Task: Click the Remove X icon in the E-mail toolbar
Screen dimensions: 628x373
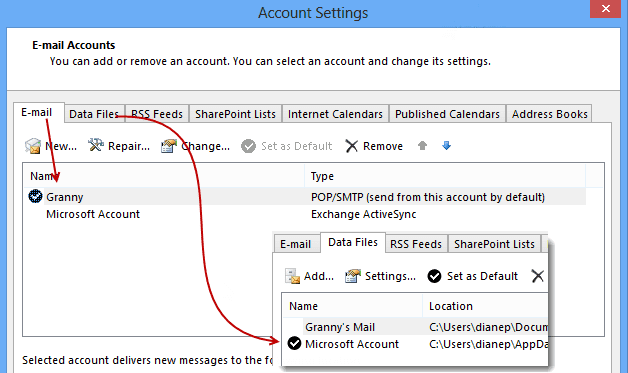Action: click(352, 146)
